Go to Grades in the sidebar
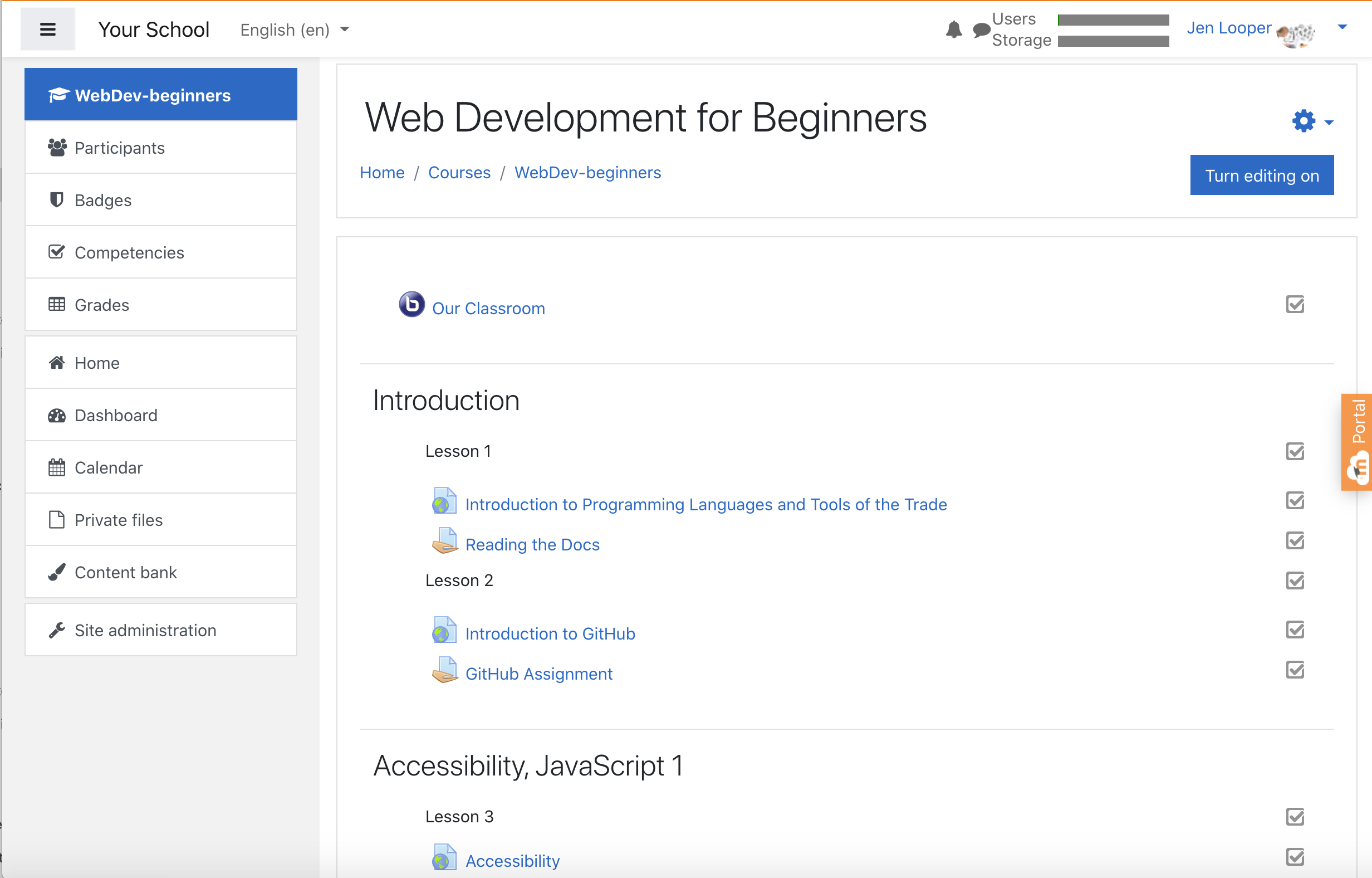The image size is (1372, 878). click(x=101, y=305)
